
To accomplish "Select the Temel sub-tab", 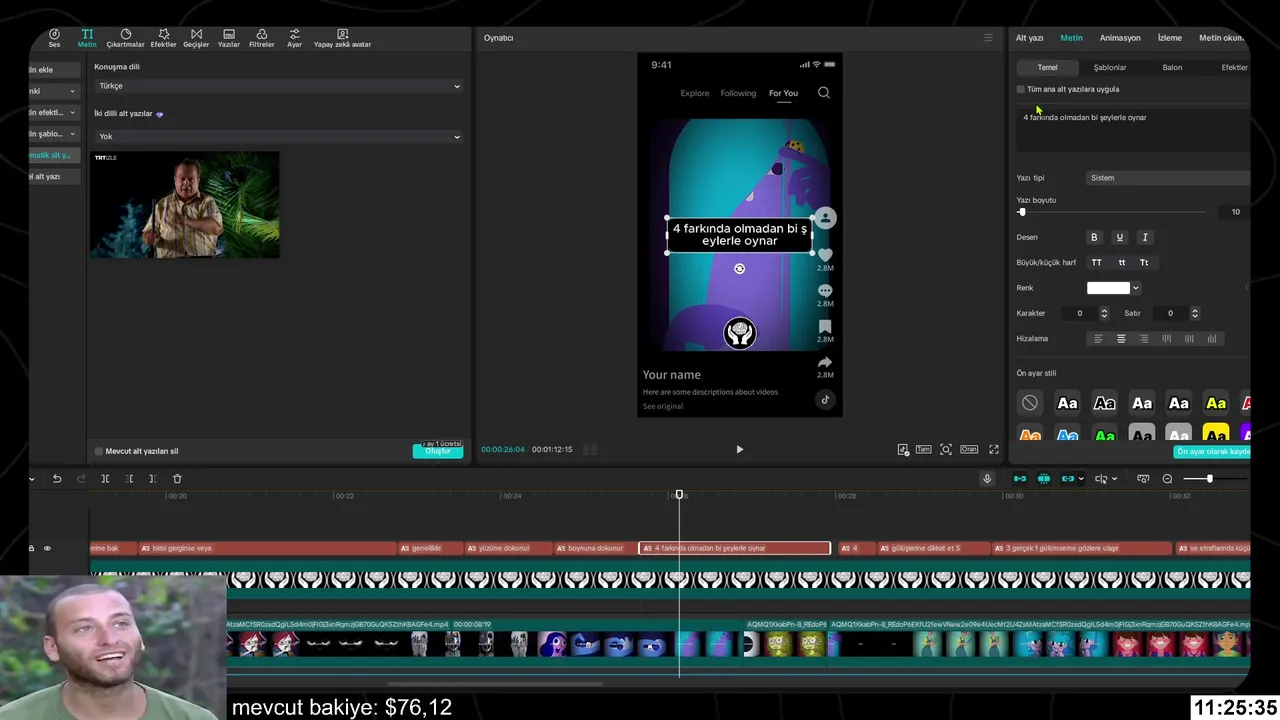I will click(x=1047, y=67).
